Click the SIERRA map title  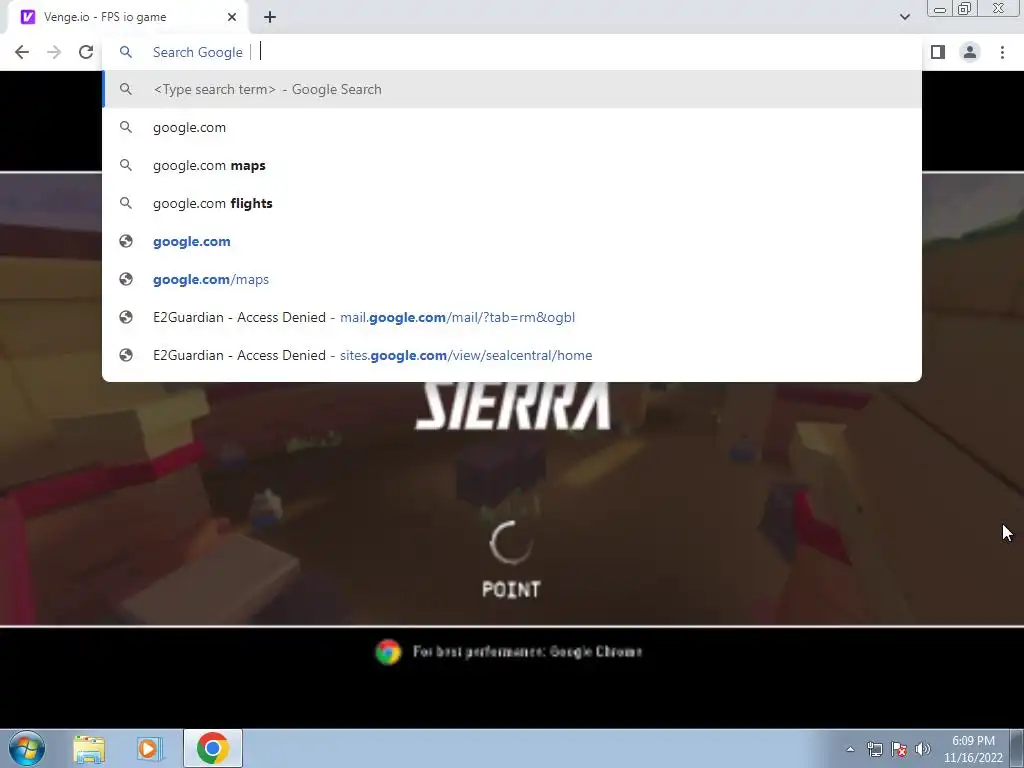pyautogui.click(x=513, y=405)
